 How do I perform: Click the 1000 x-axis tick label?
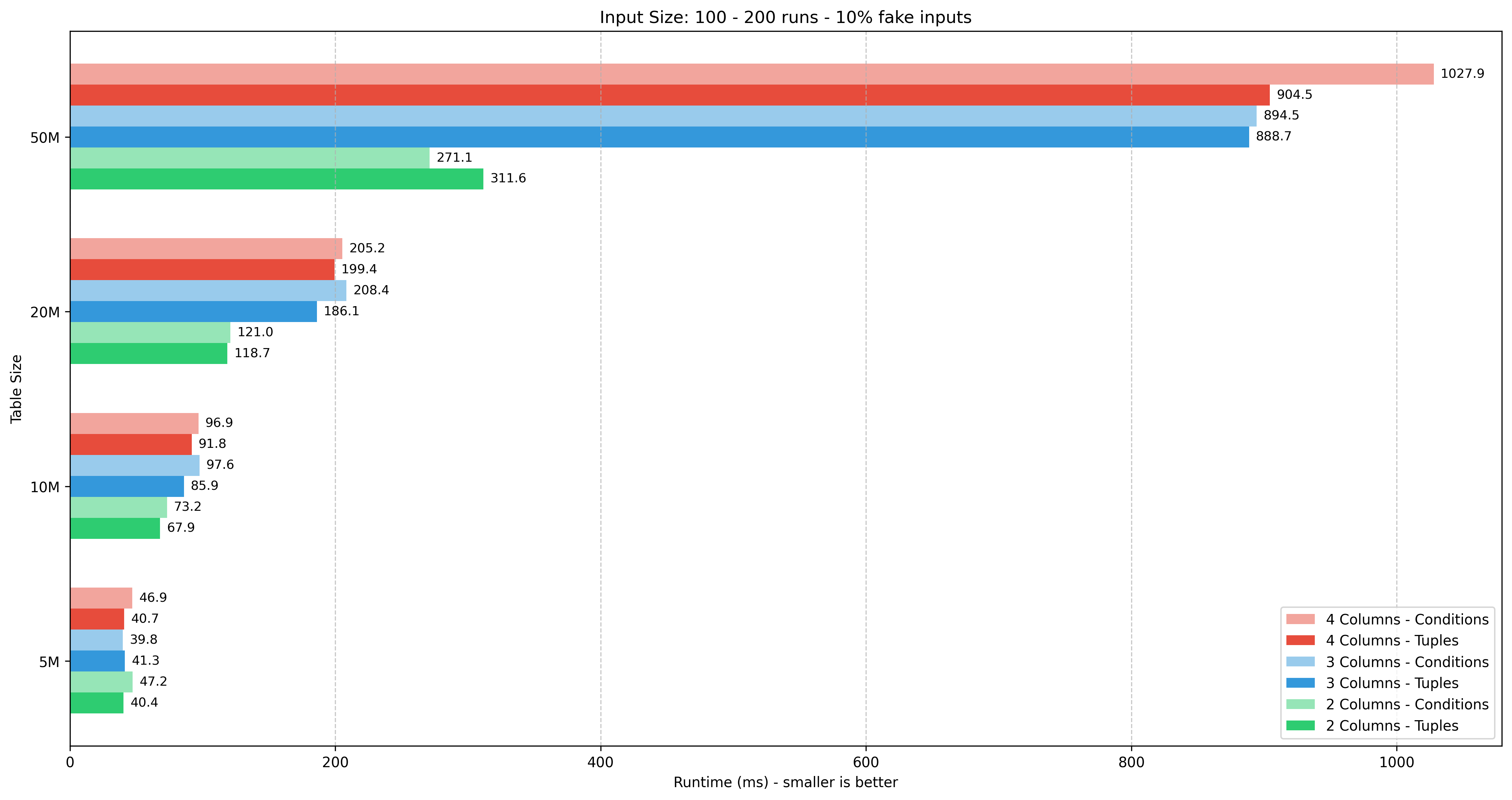(x=1396, y=762)
